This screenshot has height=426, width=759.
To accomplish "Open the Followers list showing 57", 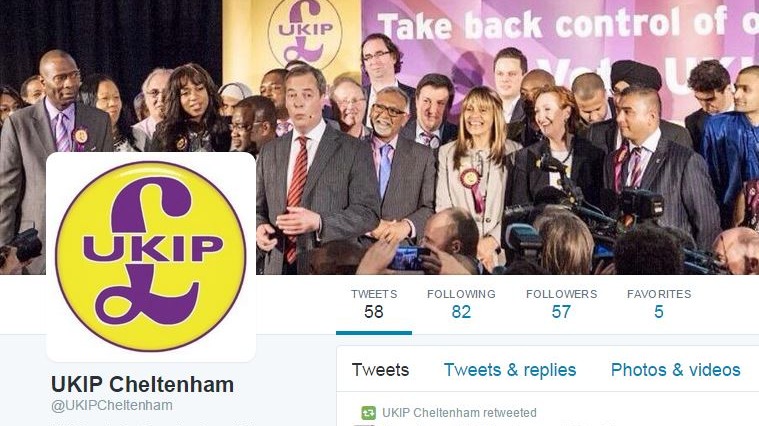I will point(561,304).
